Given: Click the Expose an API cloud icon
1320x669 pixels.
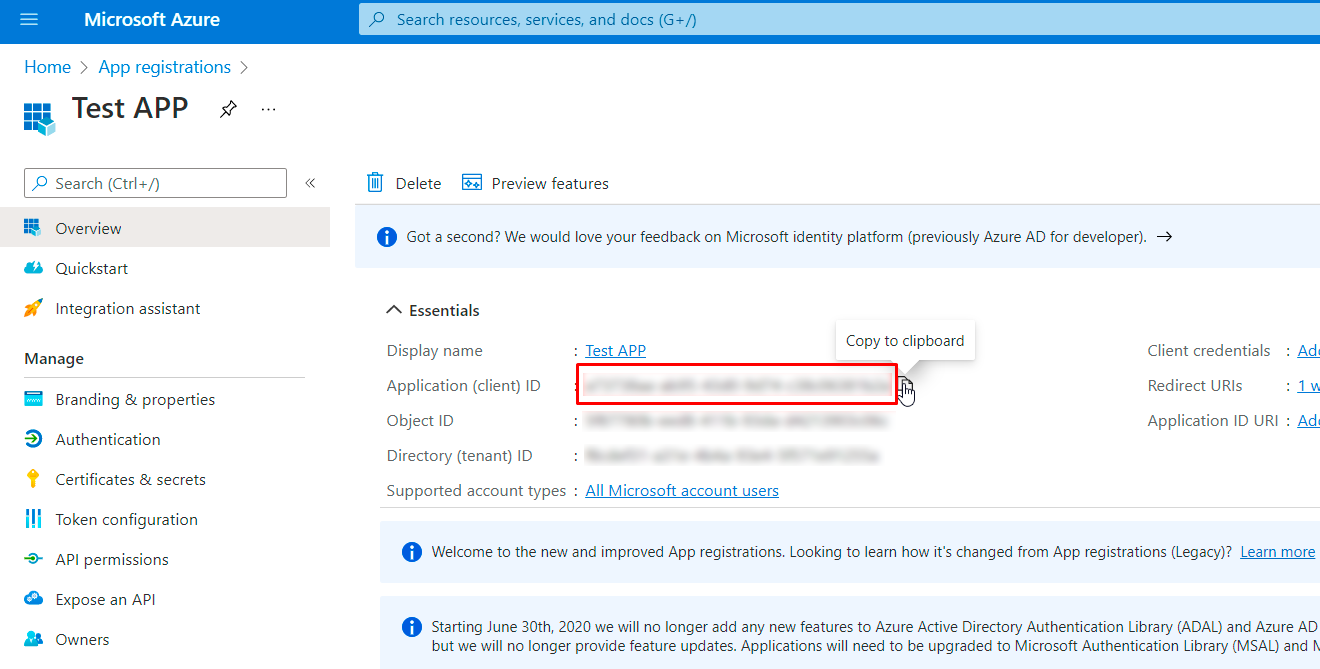Looking at the screenshot, I should [33, 599].
